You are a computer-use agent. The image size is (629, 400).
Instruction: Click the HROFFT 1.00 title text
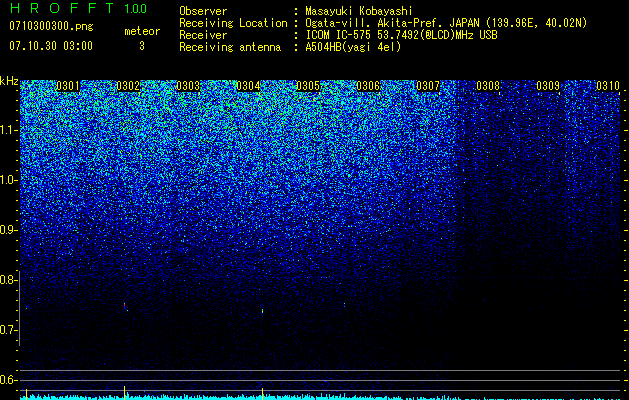78,8
